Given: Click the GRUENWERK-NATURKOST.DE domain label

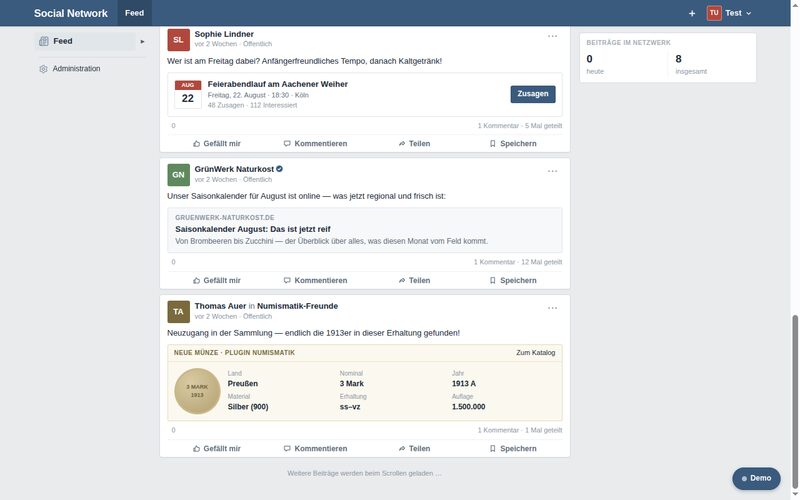Looking at the screenshot, I should pyautogui.click(x=224, y=218).
